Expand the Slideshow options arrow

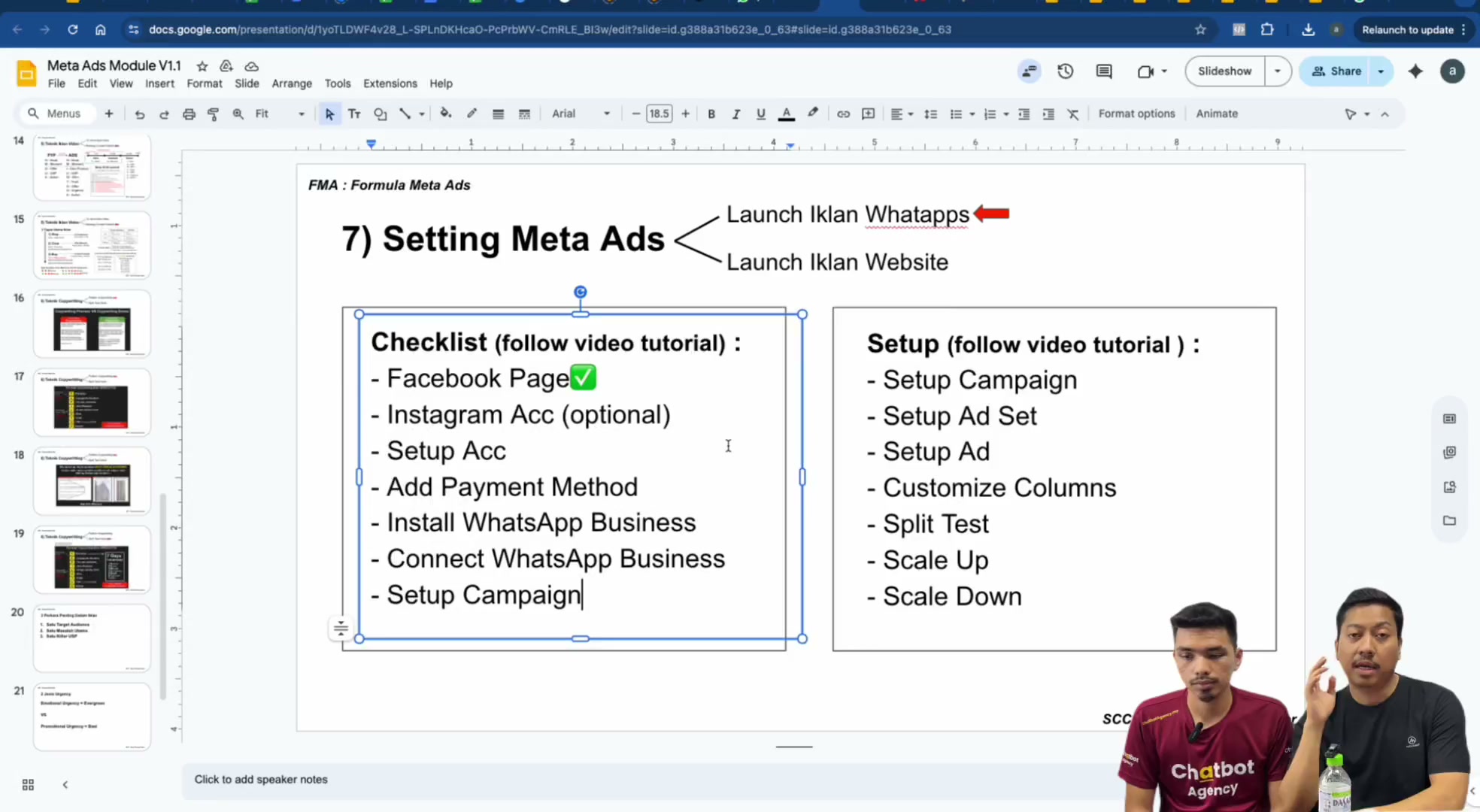[1278, 71]
